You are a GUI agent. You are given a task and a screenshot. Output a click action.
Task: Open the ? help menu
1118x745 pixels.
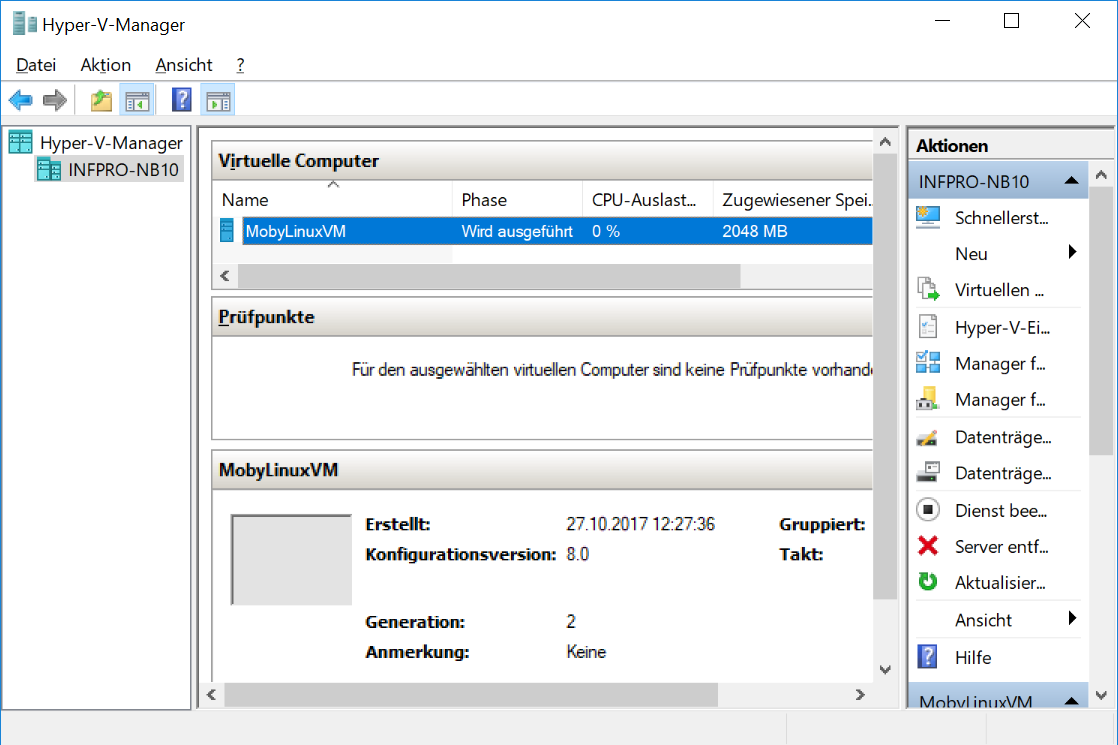240,65
